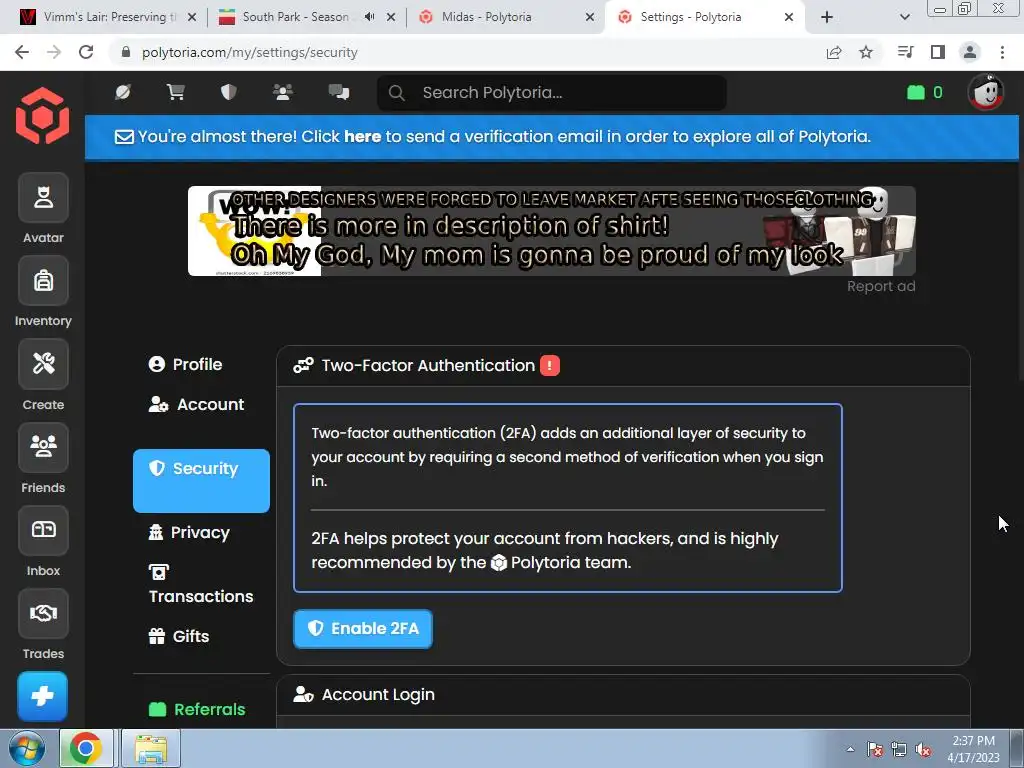Image resolution: width=1024 pixels, height=768 pixels.
Task: Click the taskbar volume muted icon
Action: click(x=923, y=749)
